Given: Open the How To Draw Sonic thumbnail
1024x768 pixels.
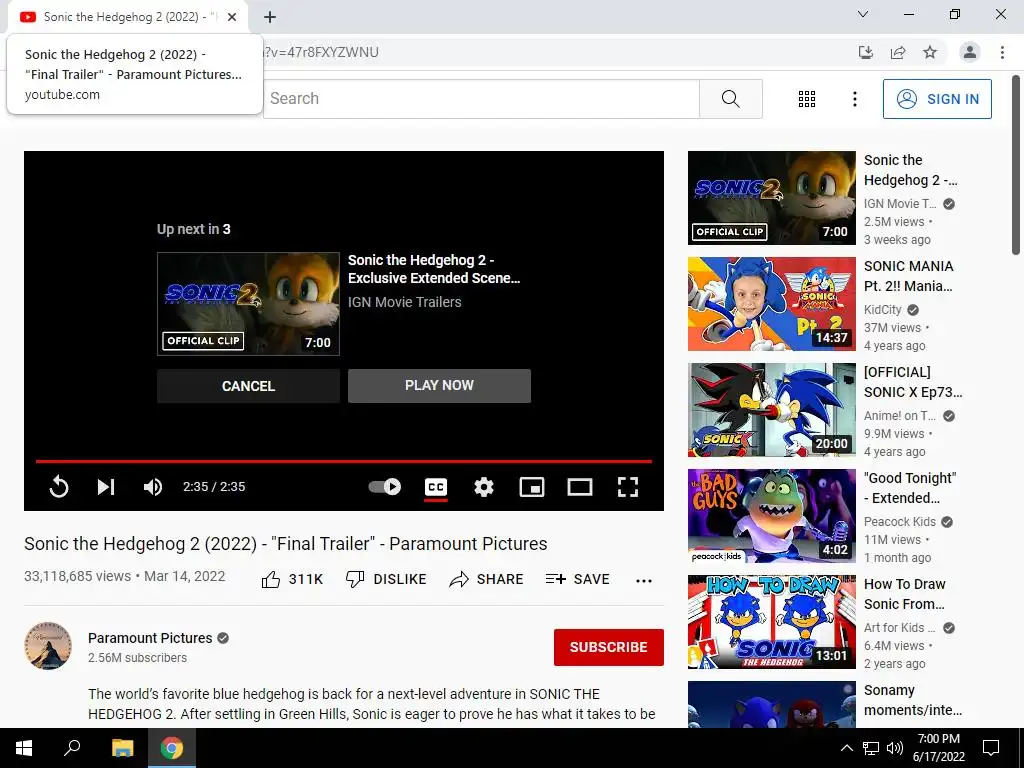Looking at the screenshot, I should pyautogui.click(x=771, y=622).
